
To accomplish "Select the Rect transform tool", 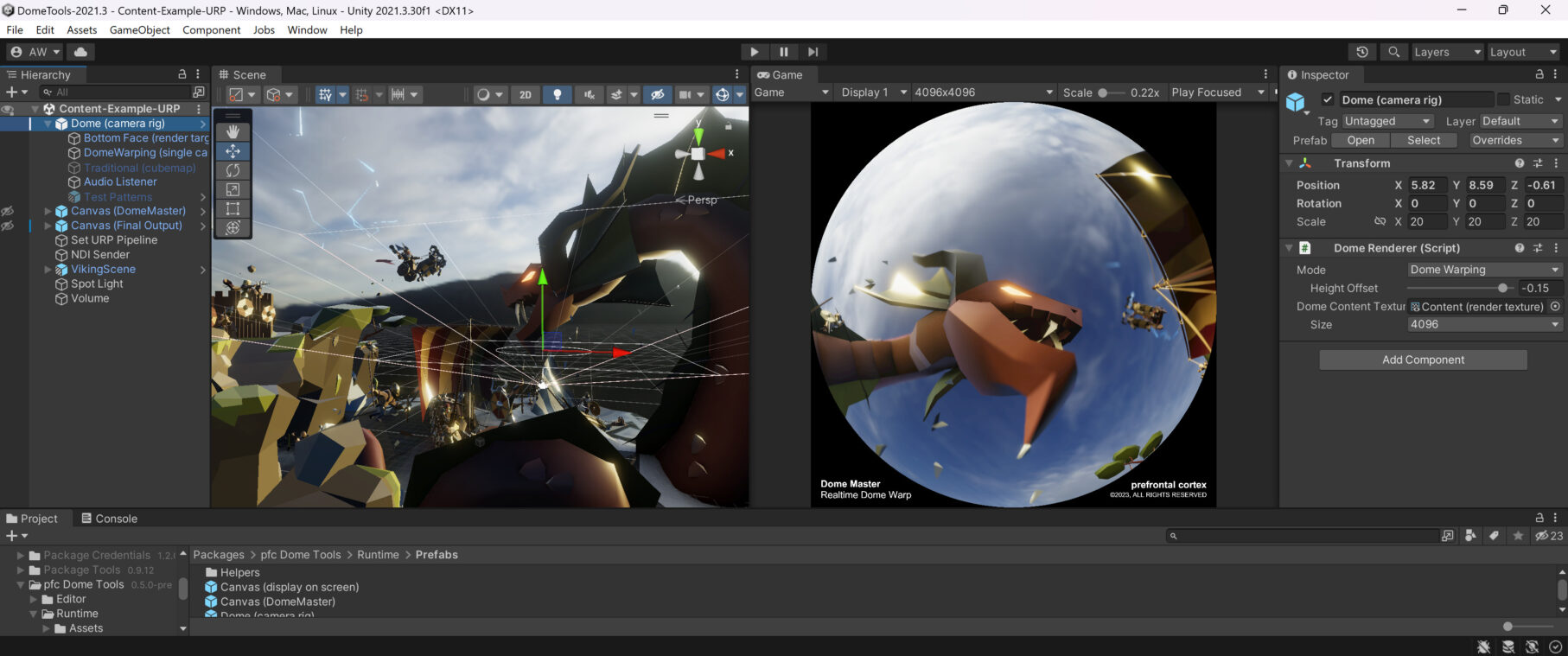I will point(233,208).
